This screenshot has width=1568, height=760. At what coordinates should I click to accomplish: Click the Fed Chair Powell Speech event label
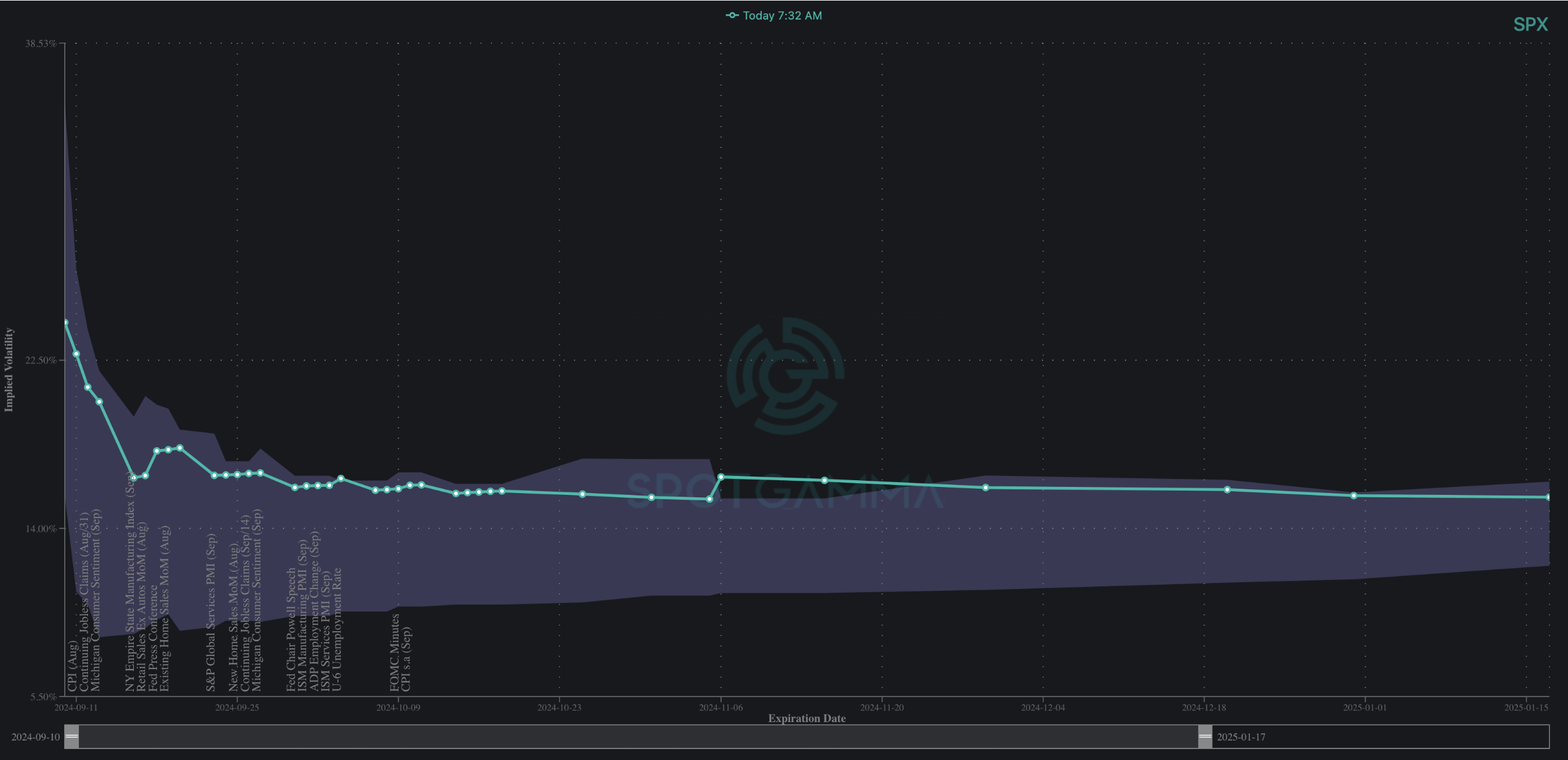[x=291, y=629]
